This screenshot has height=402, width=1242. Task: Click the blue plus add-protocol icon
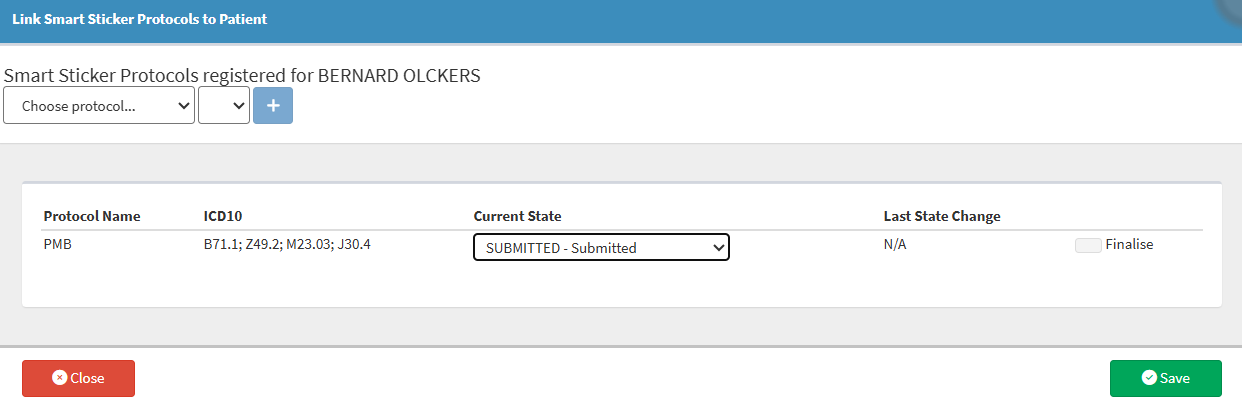[x=273, y=105]
